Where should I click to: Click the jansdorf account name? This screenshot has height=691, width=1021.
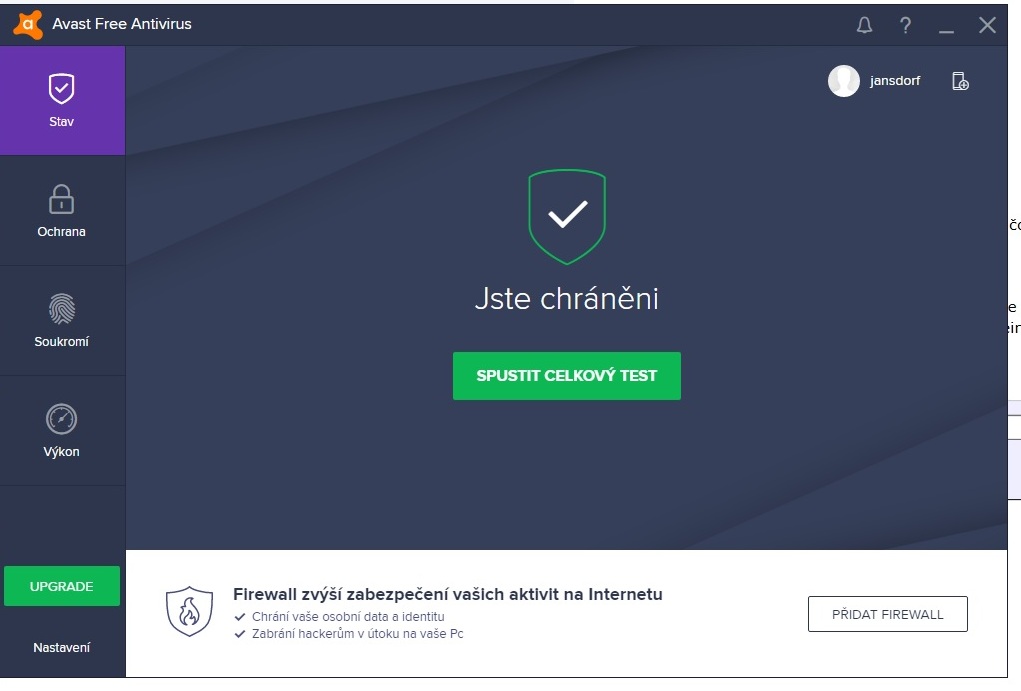895,81
